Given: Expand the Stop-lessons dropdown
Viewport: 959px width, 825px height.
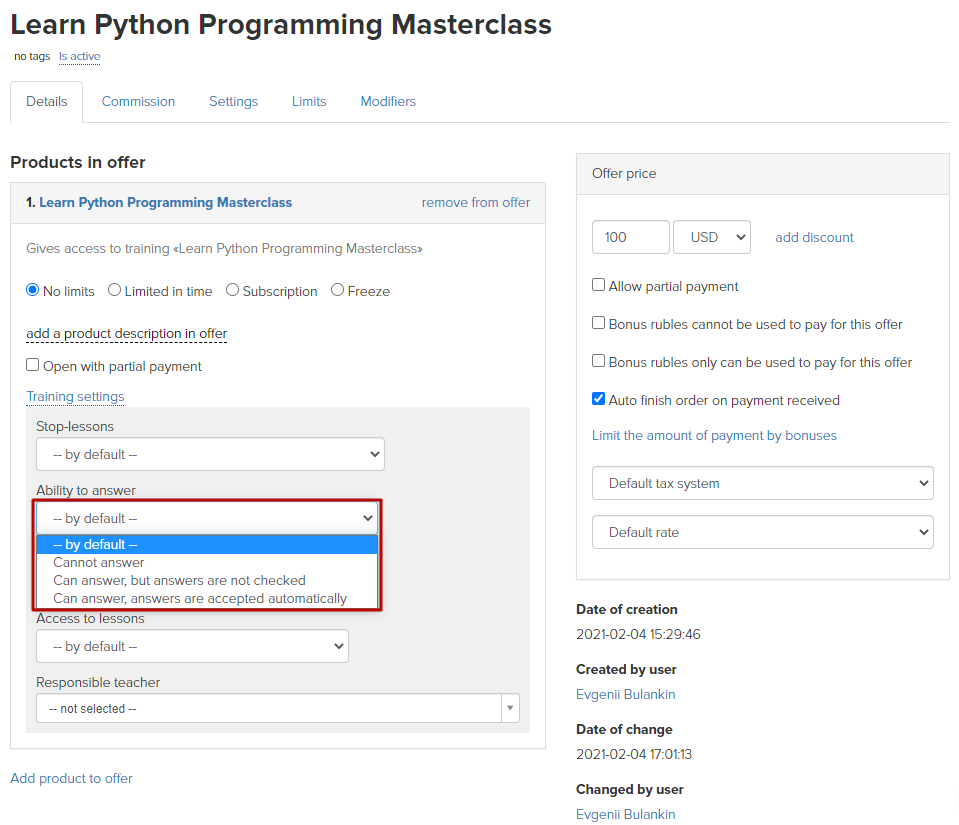Looking at the screenshot, I should (x=210, y=454).
